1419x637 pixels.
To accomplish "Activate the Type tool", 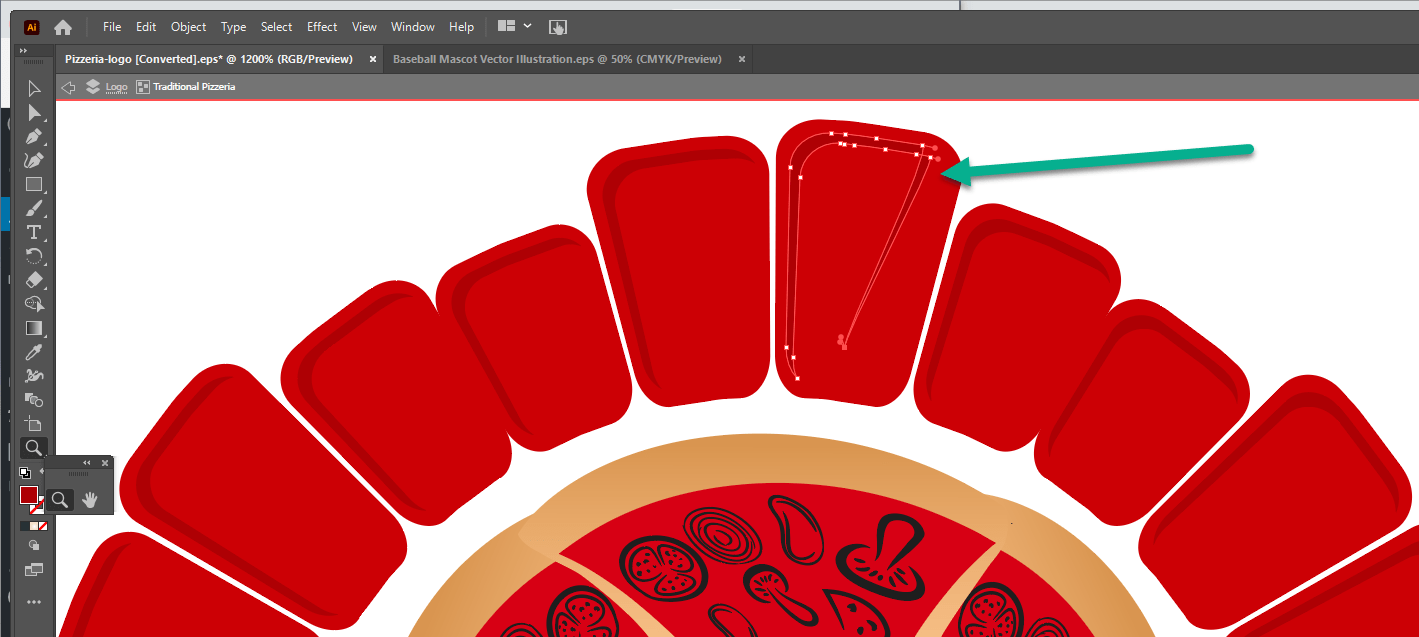I will [x=34, y=232].
